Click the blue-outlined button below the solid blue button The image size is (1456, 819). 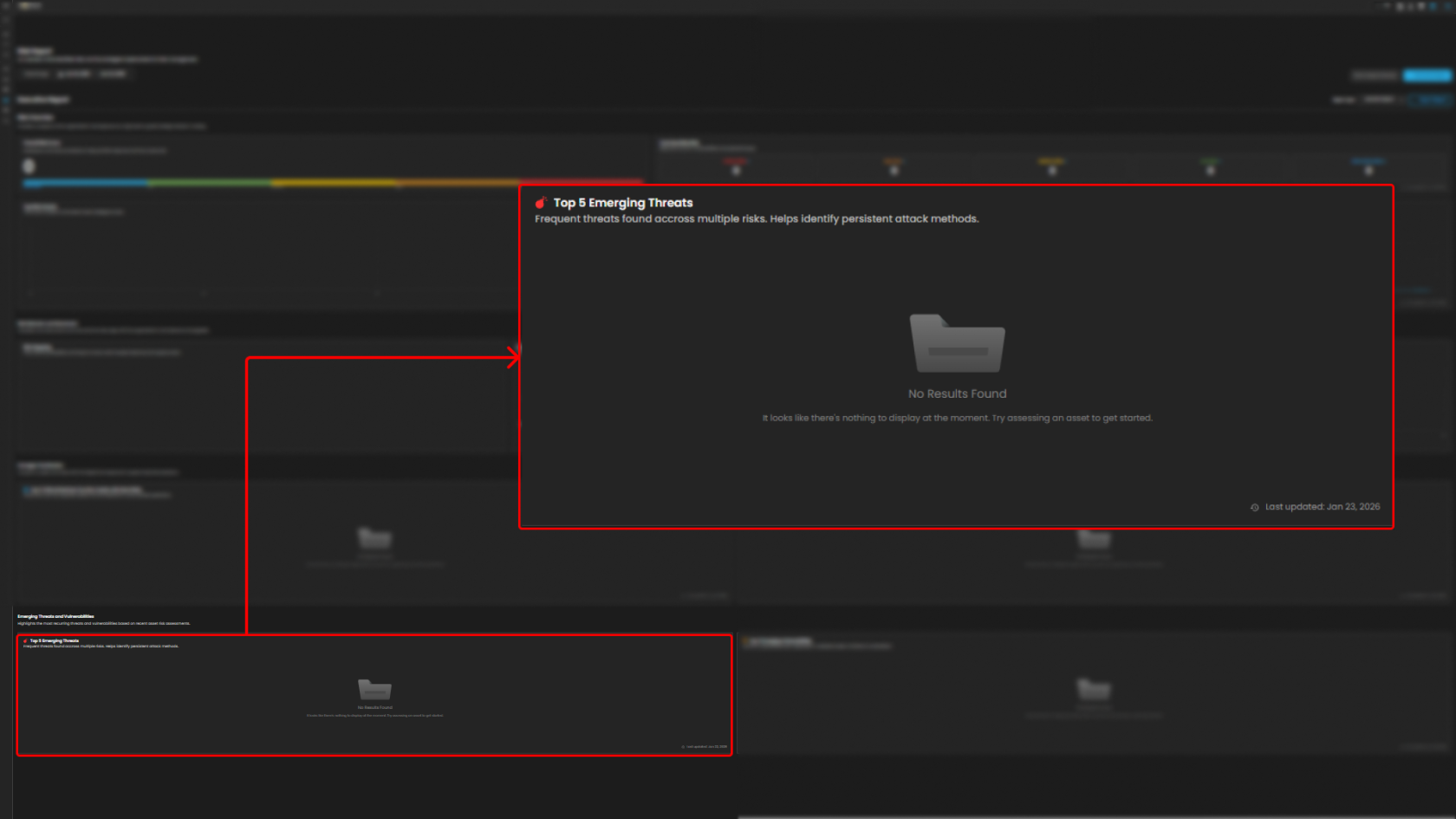pyautogui.click(x=1431, y=100)
